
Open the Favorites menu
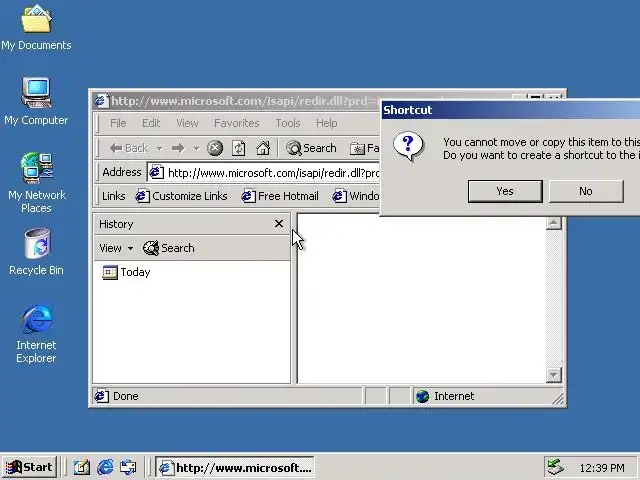click(x=237, y=123)
